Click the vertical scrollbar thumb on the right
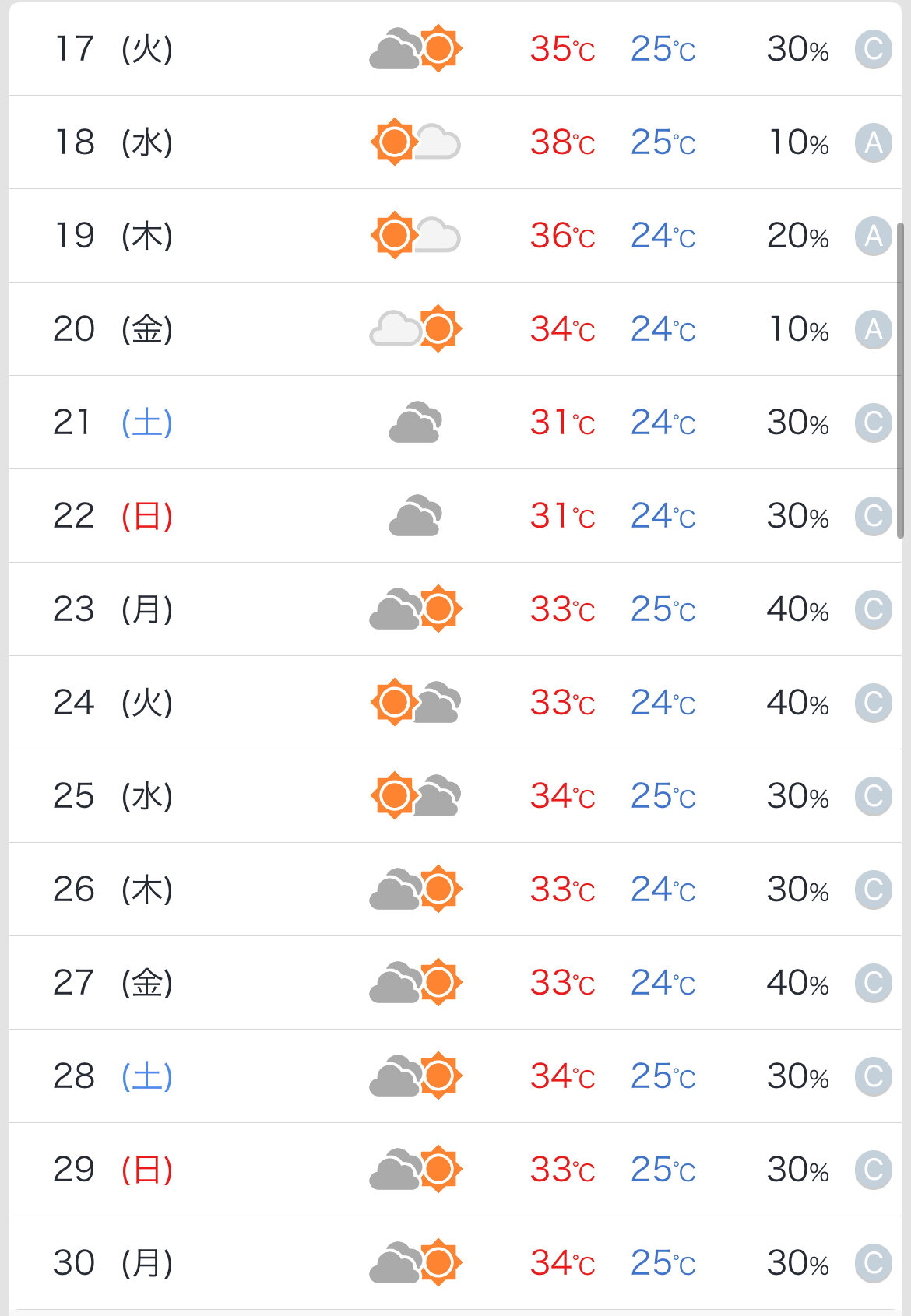Viewport: 911px width, 1316px height. [x=900, y=380]
